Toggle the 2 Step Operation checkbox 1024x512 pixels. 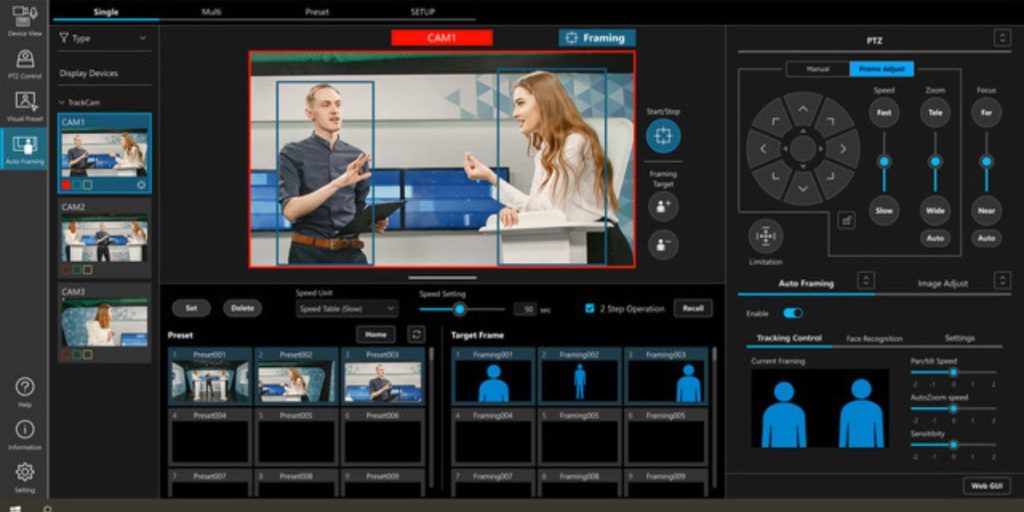[590, 309]
